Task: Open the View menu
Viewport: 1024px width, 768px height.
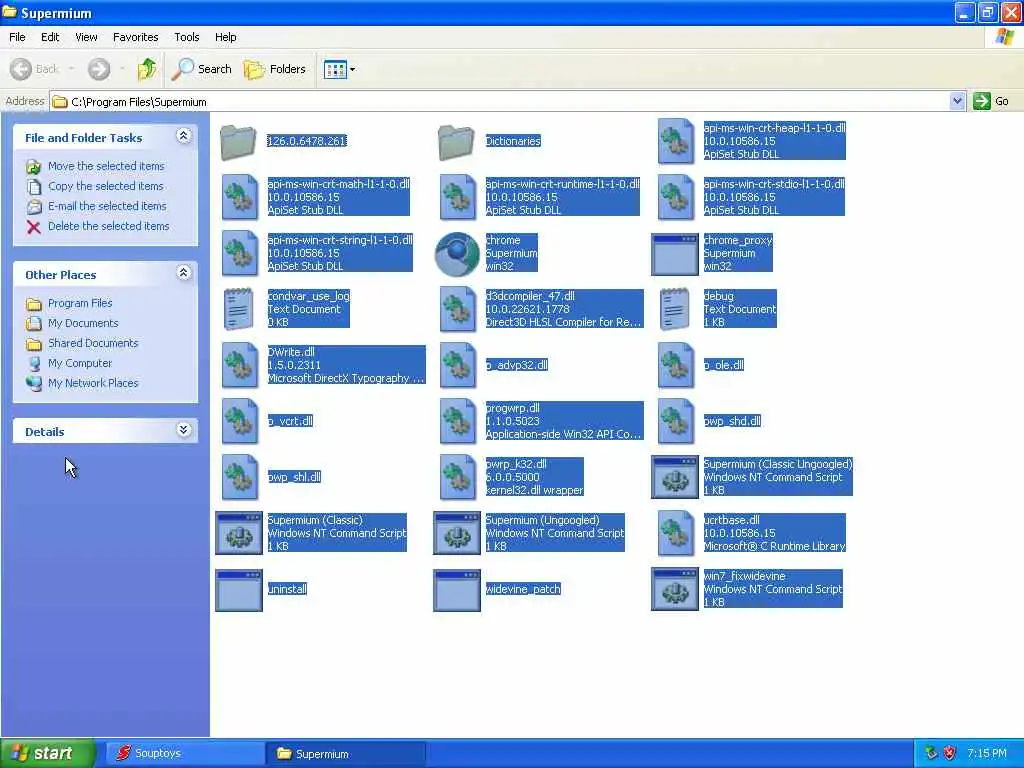Action: 86,37
